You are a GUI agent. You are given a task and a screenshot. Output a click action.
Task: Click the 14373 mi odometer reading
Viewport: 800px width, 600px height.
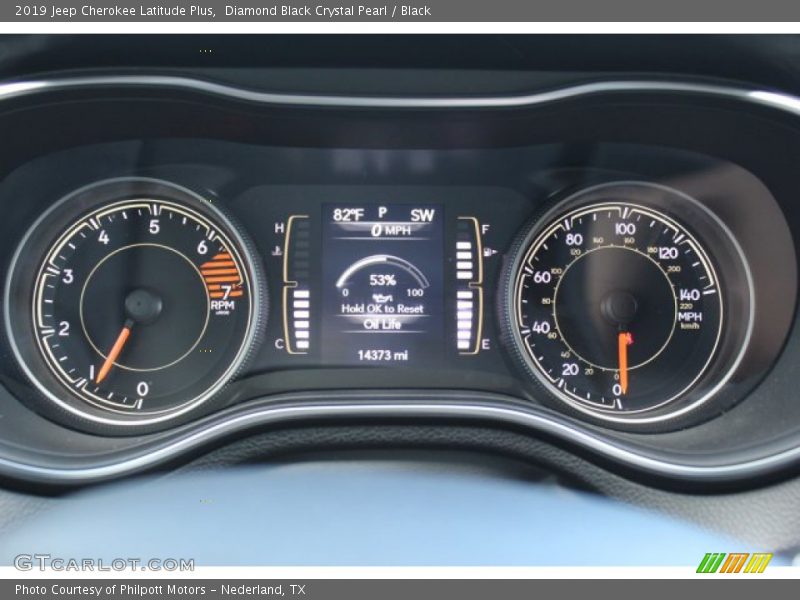tap(383, 355)
